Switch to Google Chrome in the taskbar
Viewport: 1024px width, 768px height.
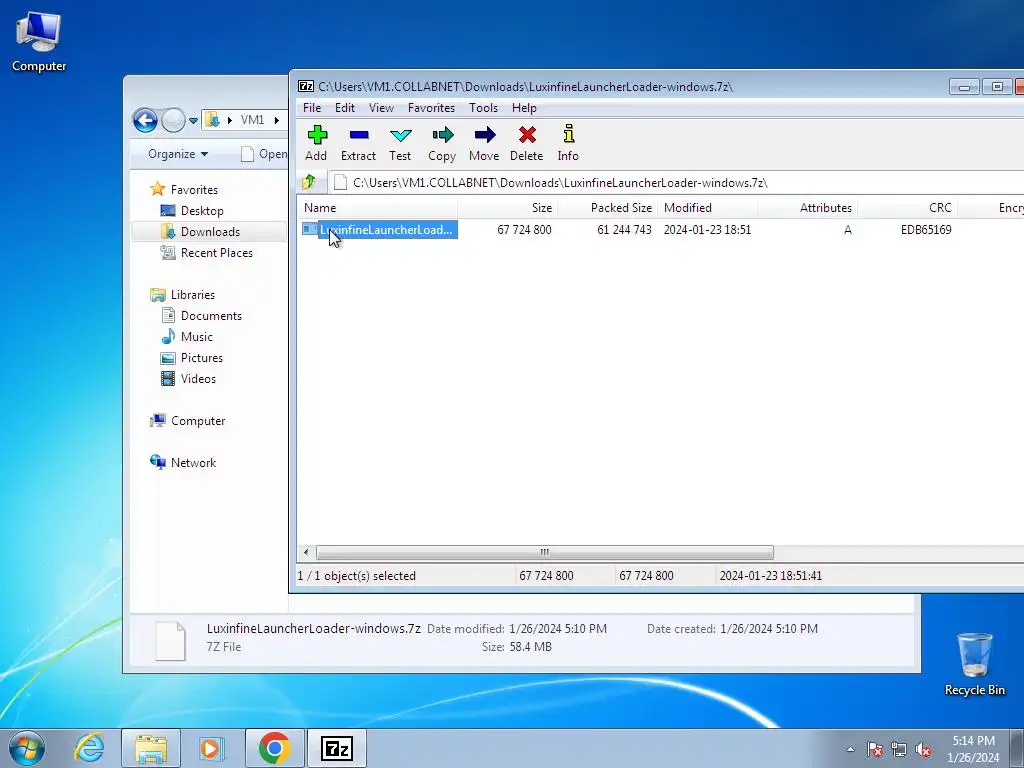pyautogui.click(x=274, y=748)
